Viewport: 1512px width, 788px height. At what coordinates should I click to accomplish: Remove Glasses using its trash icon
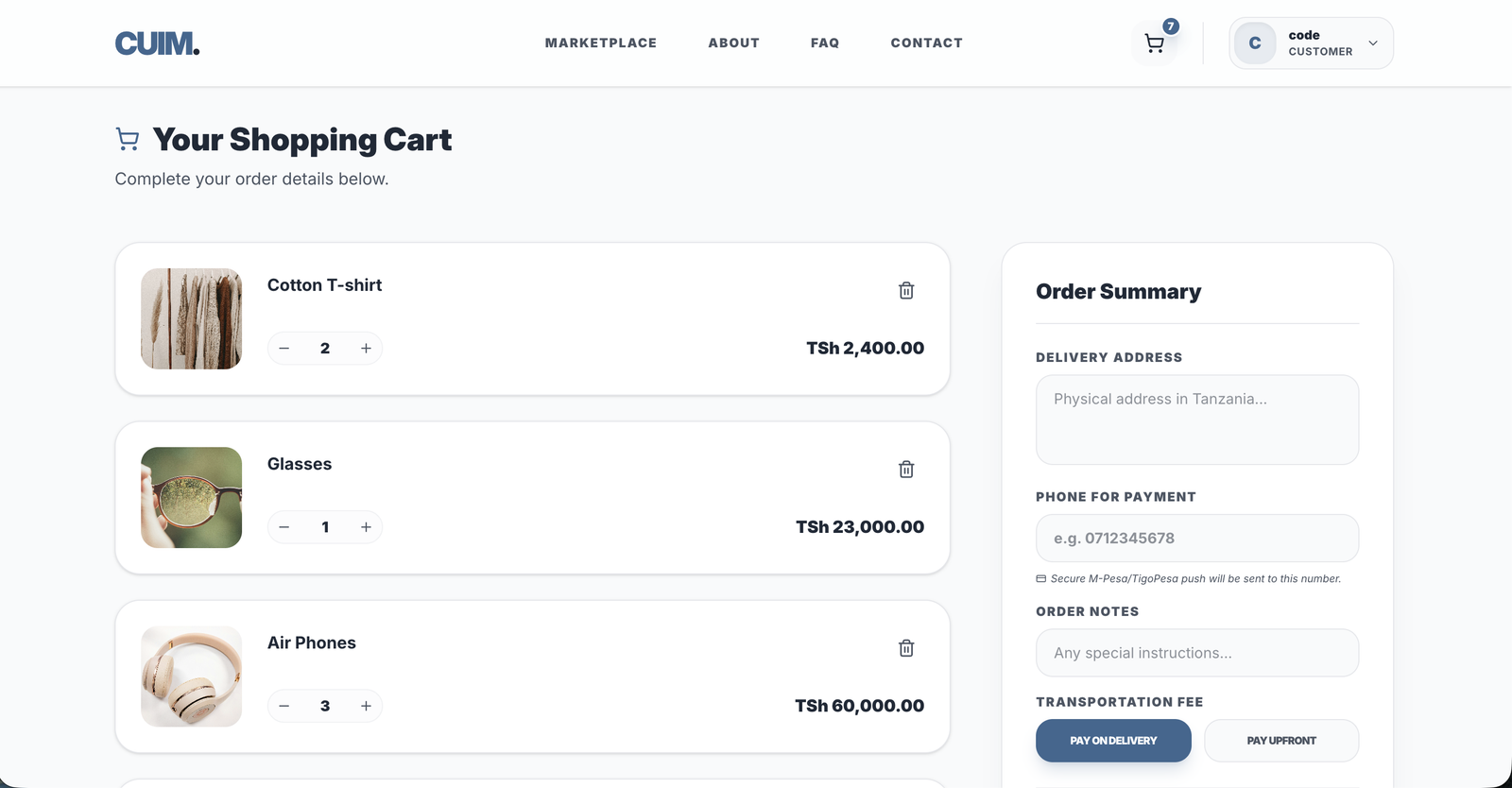point(906,469)
